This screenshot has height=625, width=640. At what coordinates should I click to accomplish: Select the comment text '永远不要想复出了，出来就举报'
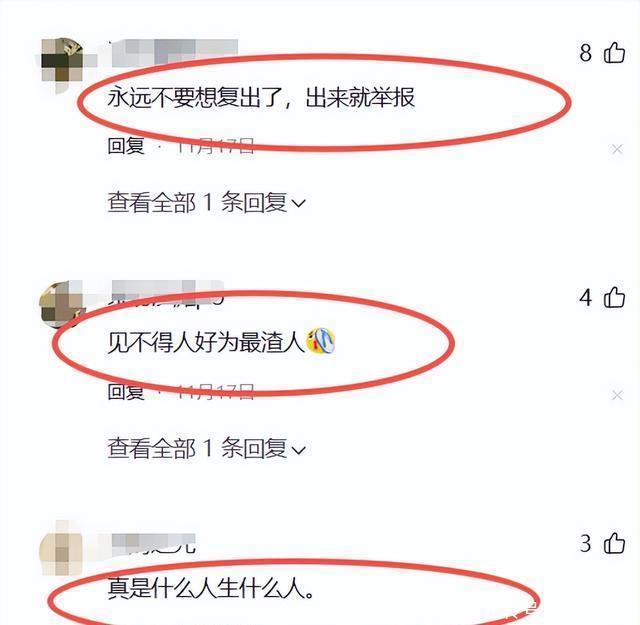click(261, 98)
